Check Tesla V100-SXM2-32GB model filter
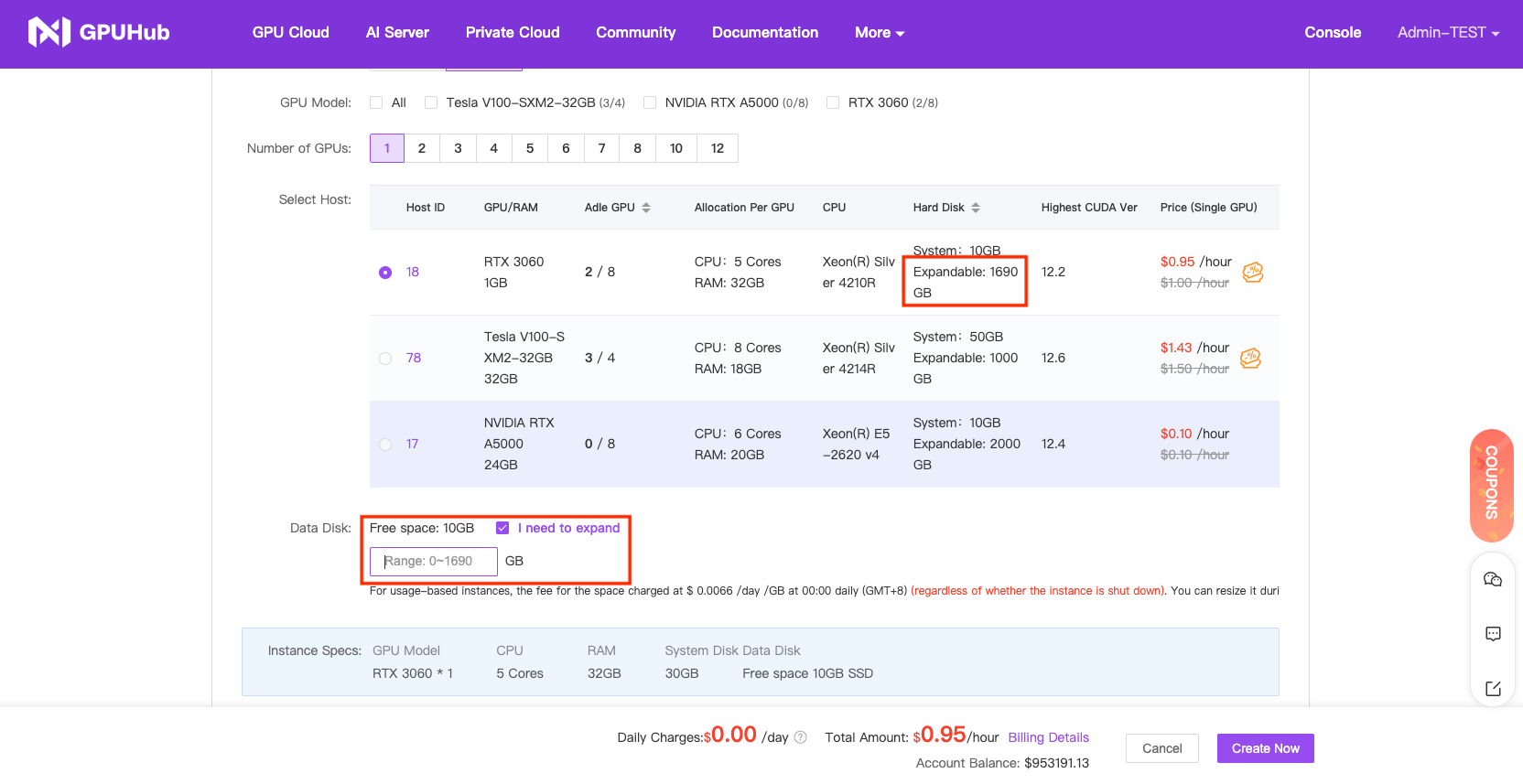Screen dimensions: 1523x784 [x=431, y=102]
